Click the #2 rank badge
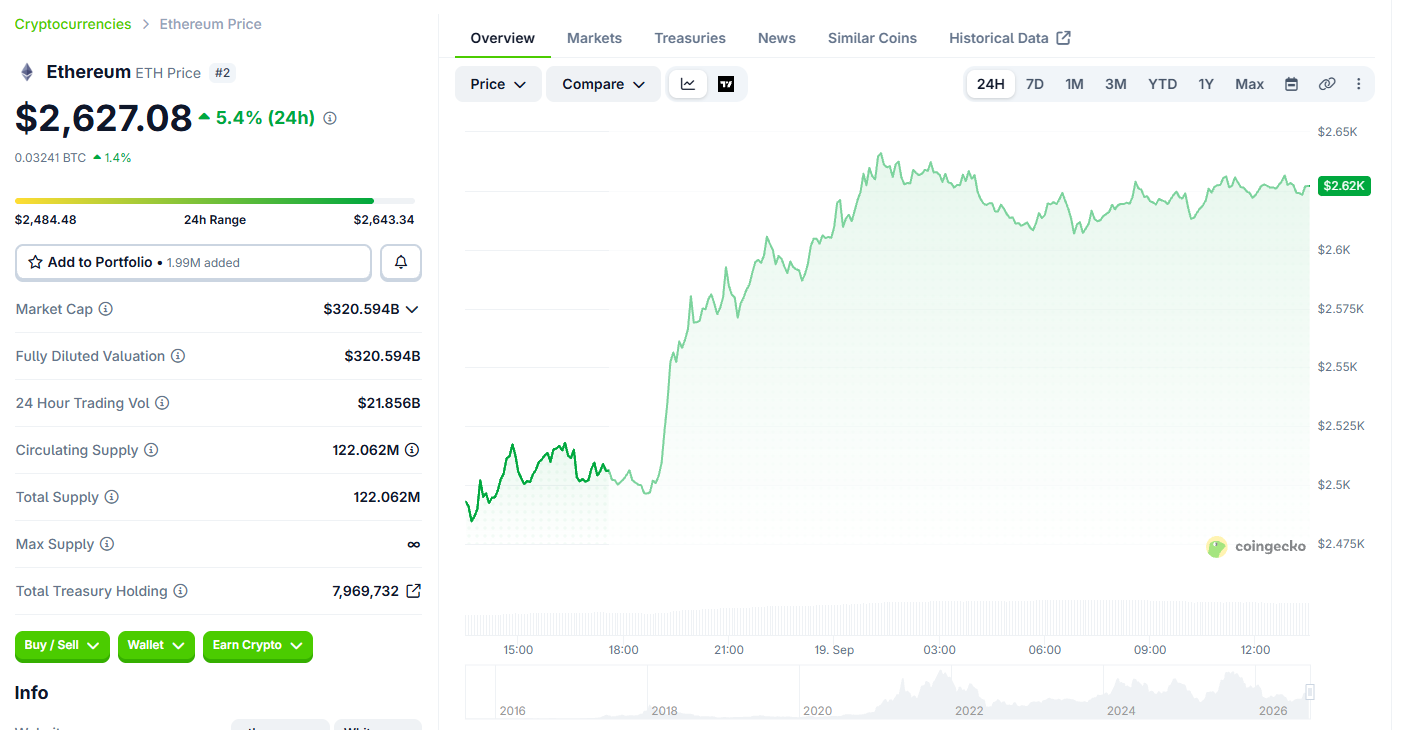The image size is (1402, 730). [222, 72]
